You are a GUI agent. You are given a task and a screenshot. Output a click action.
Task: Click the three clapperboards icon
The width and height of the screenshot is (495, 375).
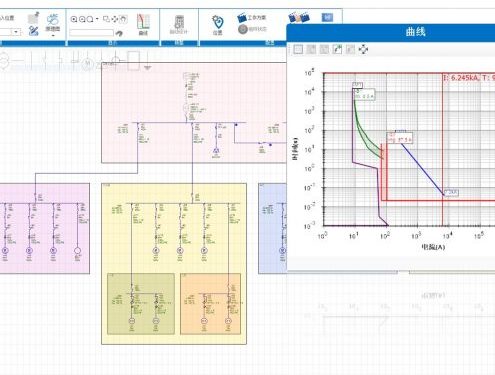(x=299, y=17)
